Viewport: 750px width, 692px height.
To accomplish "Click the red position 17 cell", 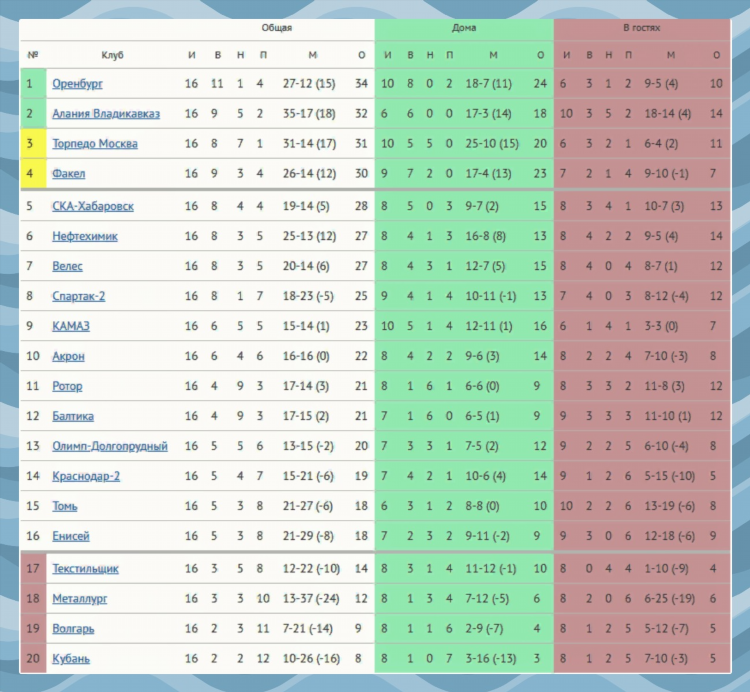I will [33, 569].
